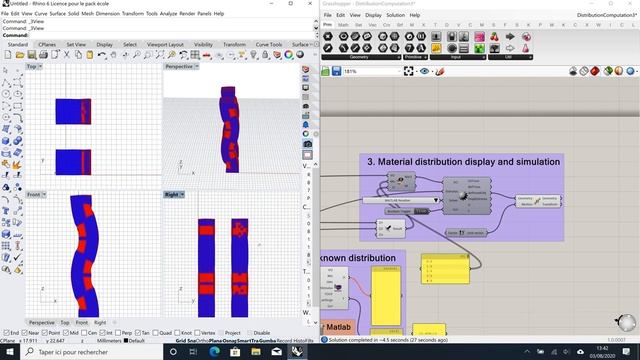Click the Grasshopper zoom extents icon
Viewport: 640px width, 360px height.
pos(409,71)
